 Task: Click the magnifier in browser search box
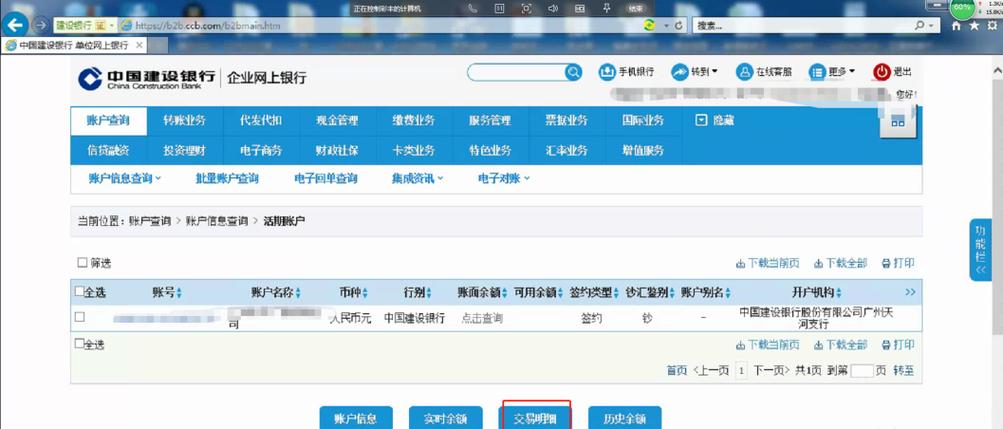click(919, 26)
